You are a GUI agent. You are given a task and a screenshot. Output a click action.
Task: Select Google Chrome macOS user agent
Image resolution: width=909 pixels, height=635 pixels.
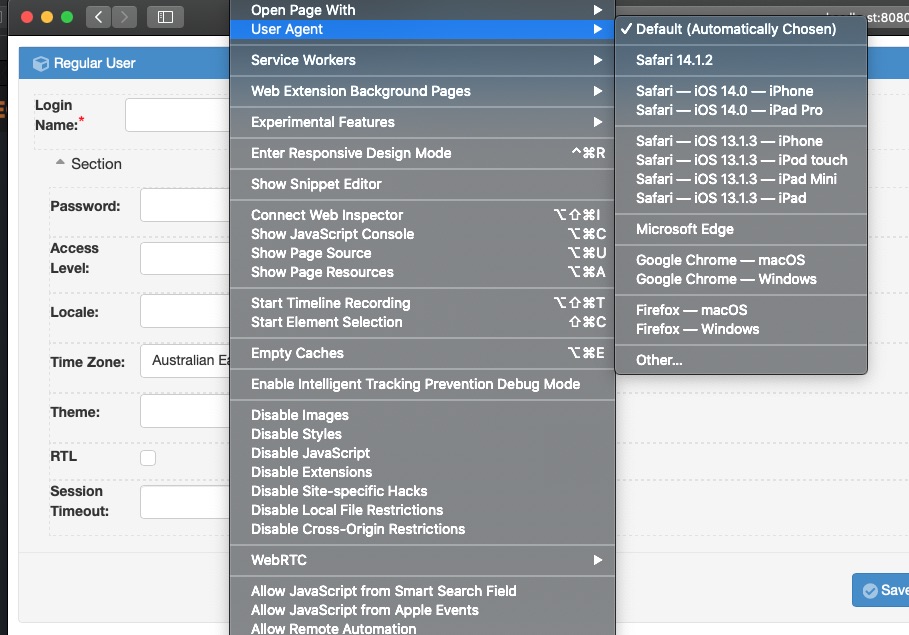coord(741,260)
